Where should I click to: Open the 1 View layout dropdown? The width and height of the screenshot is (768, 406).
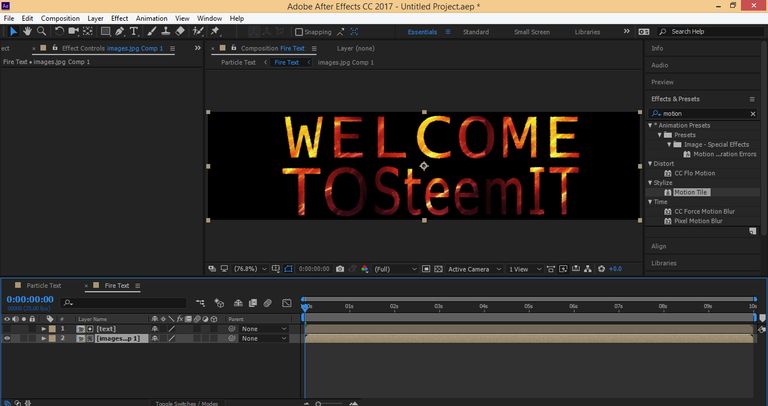525,269
